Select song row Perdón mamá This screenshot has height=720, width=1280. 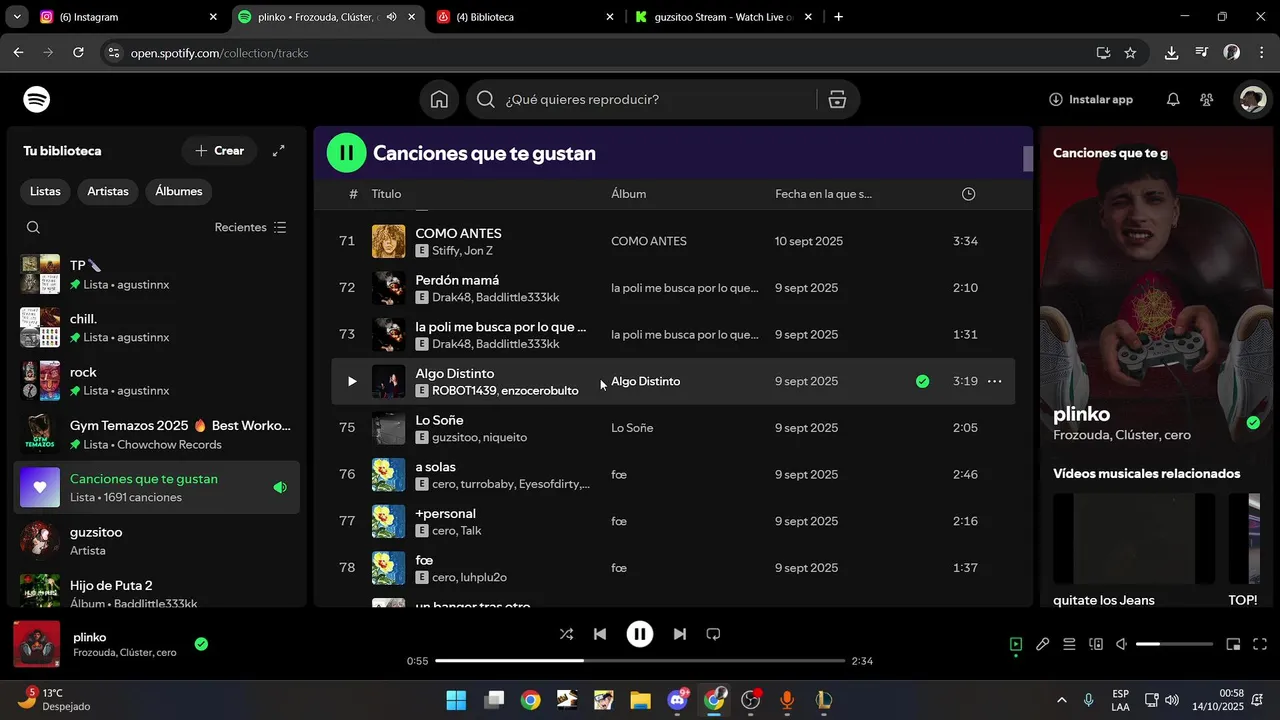pyautogui.click(x=673, y=288)
